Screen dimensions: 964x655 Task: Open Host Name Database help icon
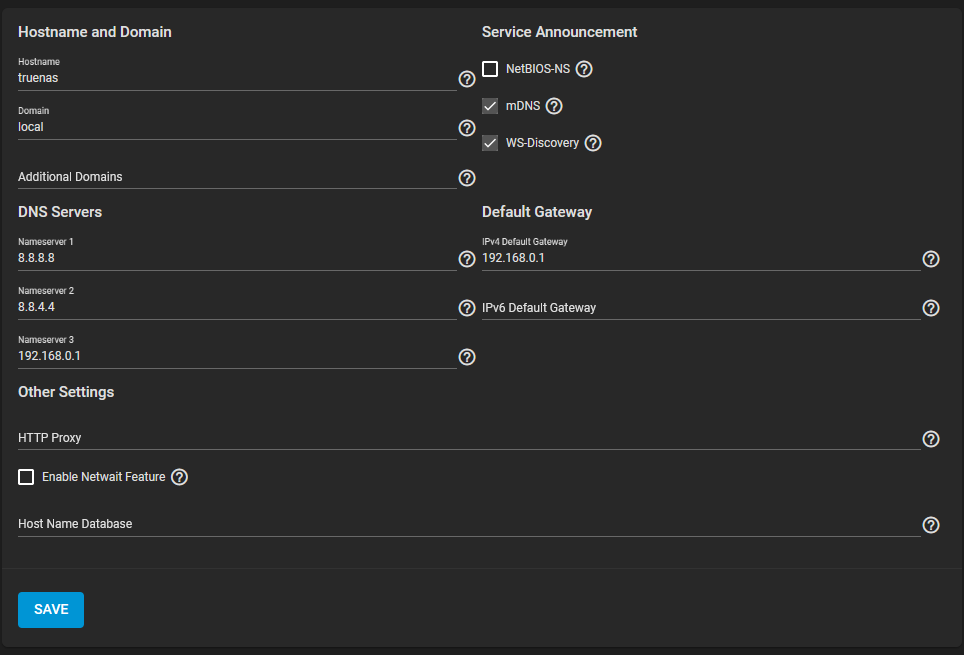931,525
